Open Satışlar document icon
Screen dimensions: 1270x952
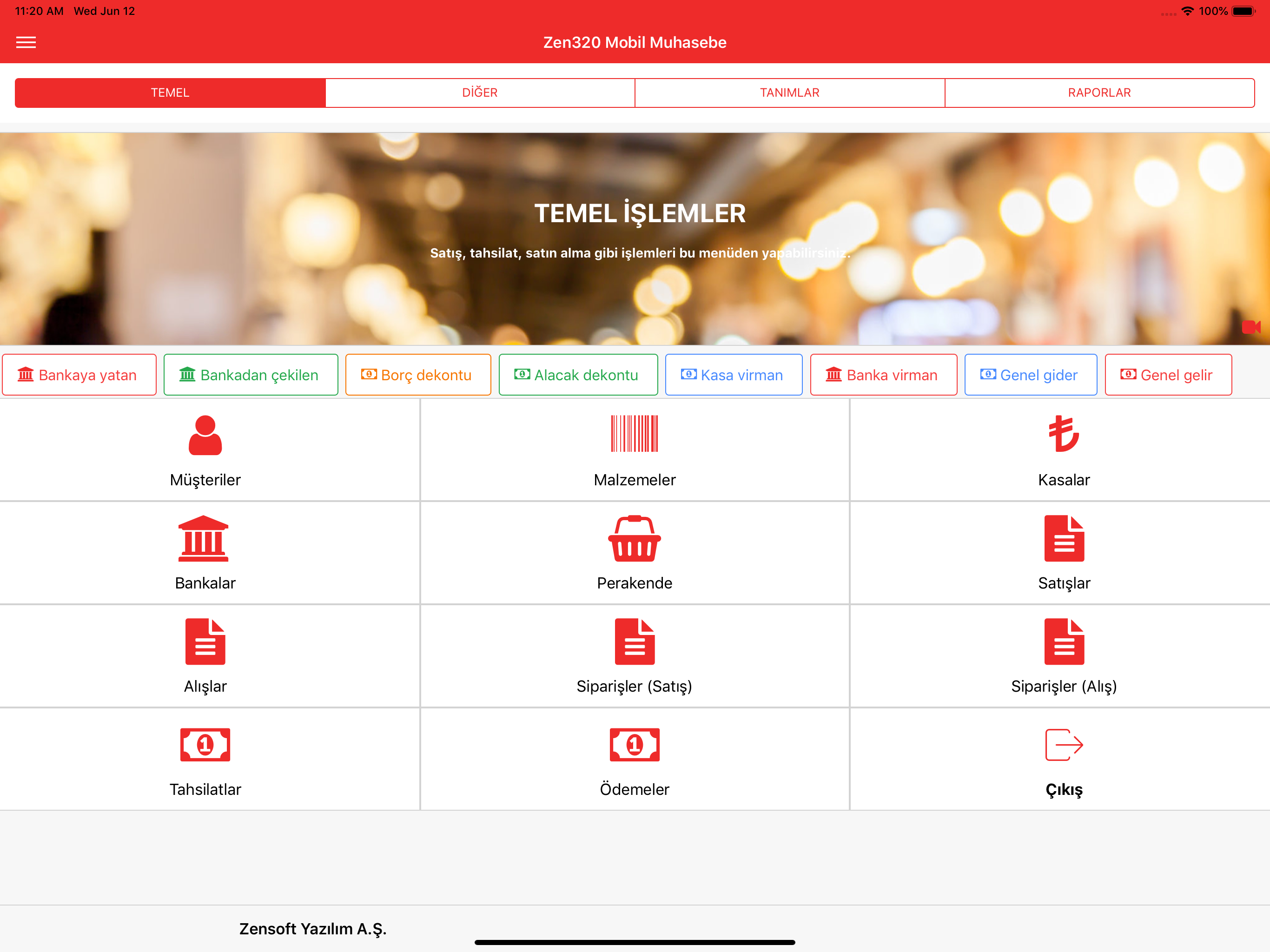(1064, 538)
